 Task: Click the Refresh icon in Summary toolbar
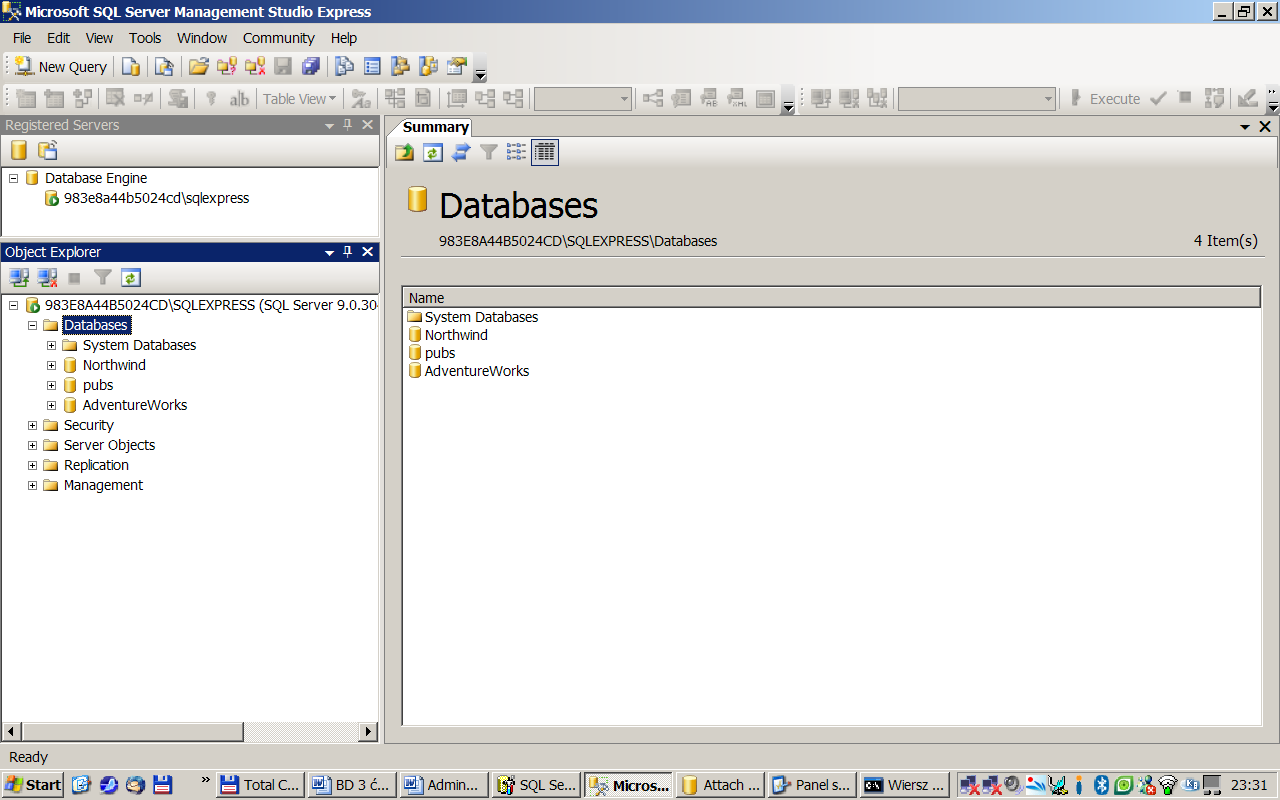[x=432, y=152]
